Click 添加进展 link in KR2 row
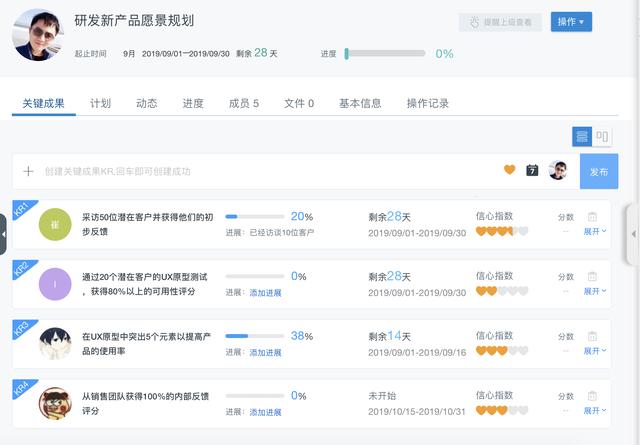This screenshot has width=640, height=445. click(265, 293)
